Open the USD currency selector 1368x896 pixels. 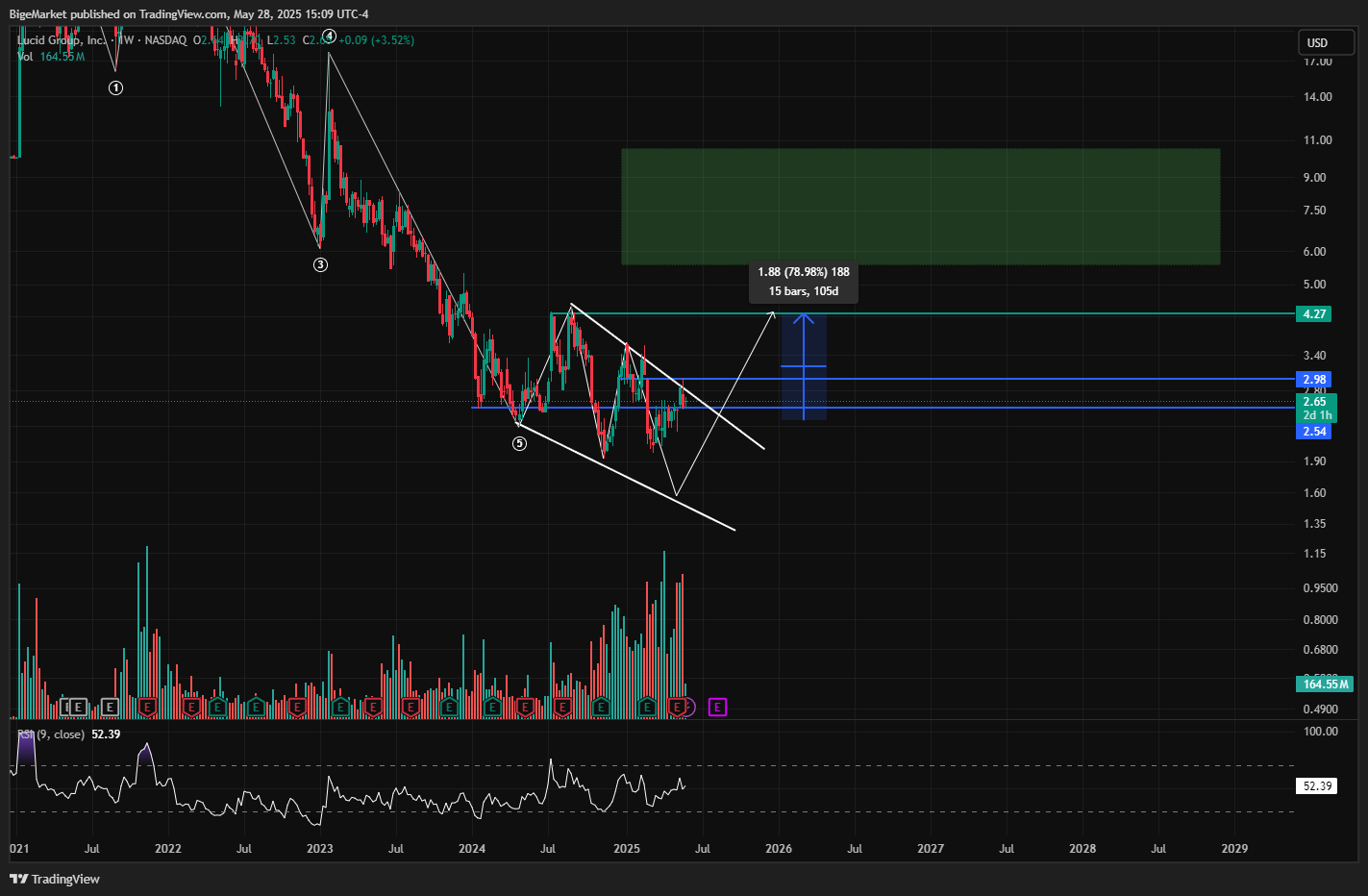coord(1326,42)
